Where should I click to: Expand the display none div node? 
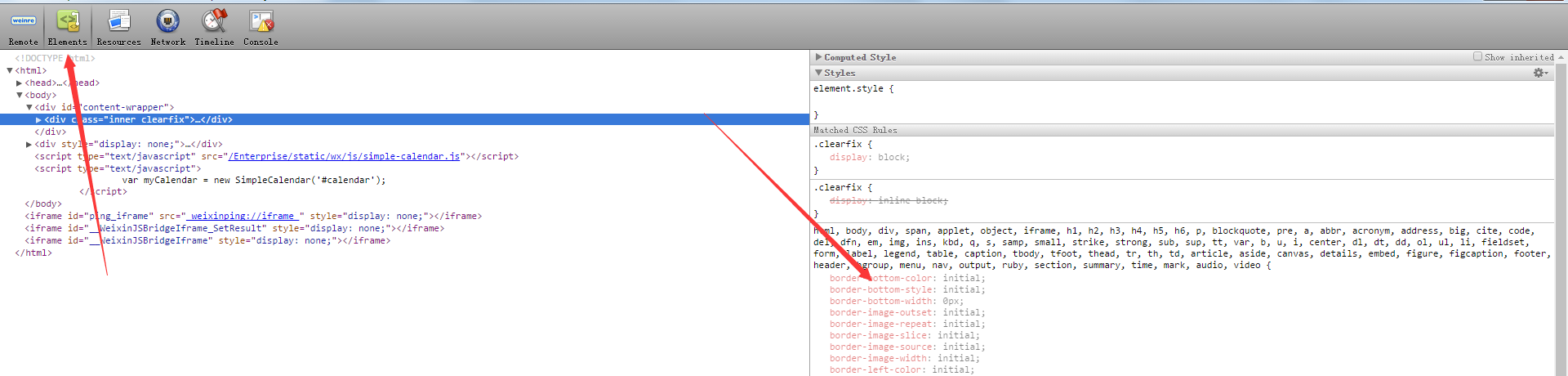point(29,145)
